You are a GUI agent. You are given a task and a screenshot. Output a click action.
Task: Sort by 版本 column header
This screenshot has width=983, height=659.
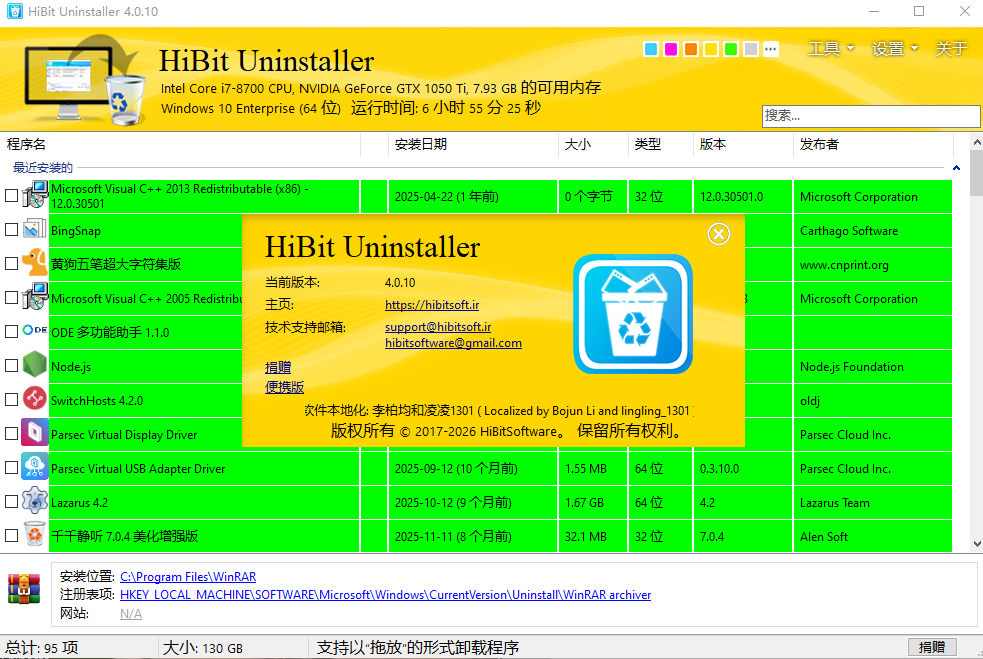(744, 144)
